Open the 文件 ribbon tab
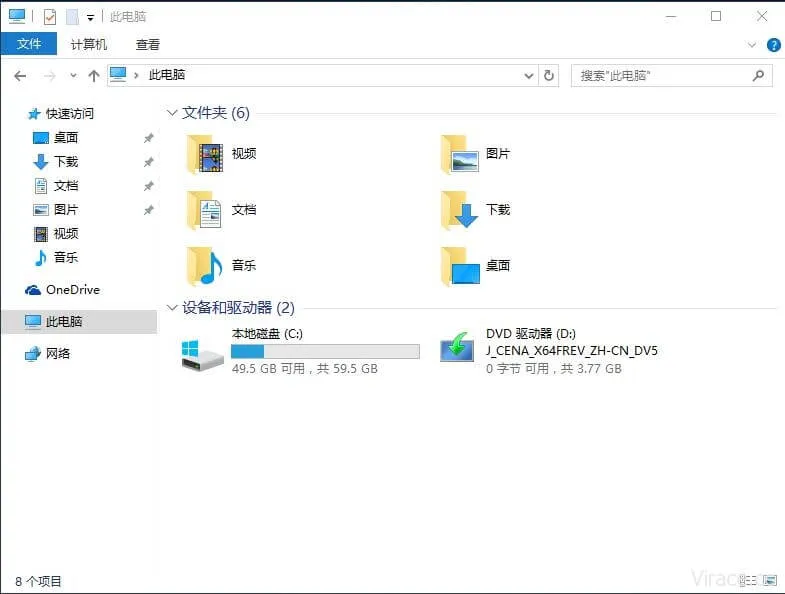The width and height of the screenshot is (785, 594). [x=29, y=44]
